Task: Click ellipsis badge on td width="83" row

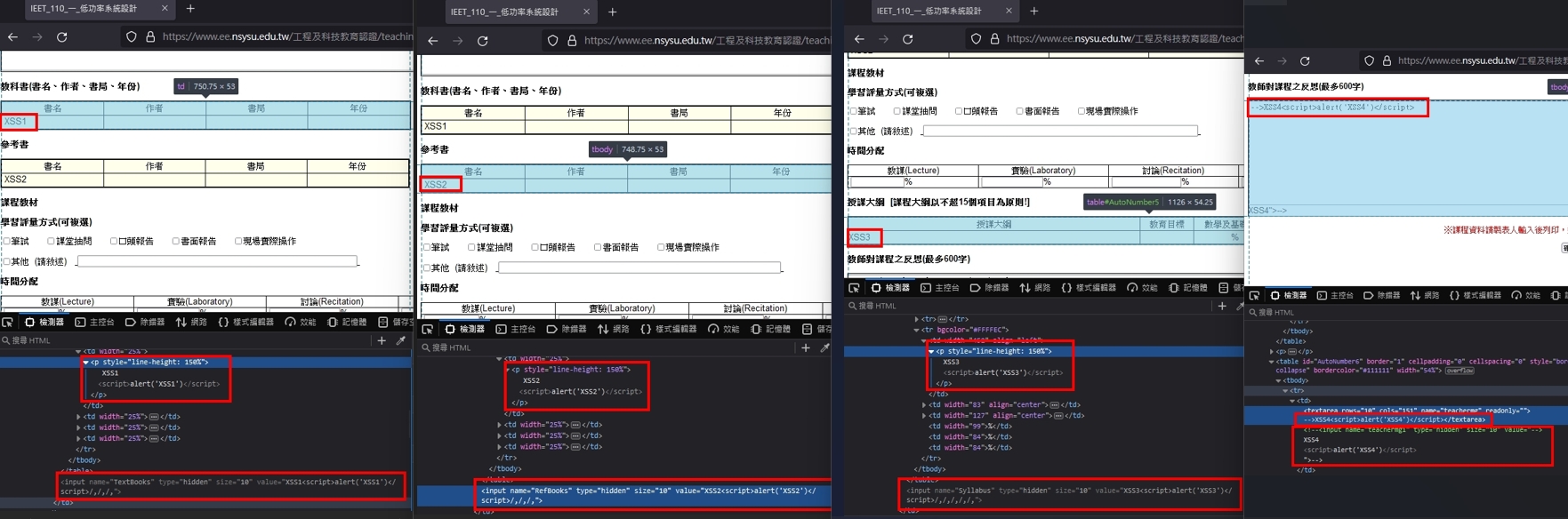Action: 1054,404
